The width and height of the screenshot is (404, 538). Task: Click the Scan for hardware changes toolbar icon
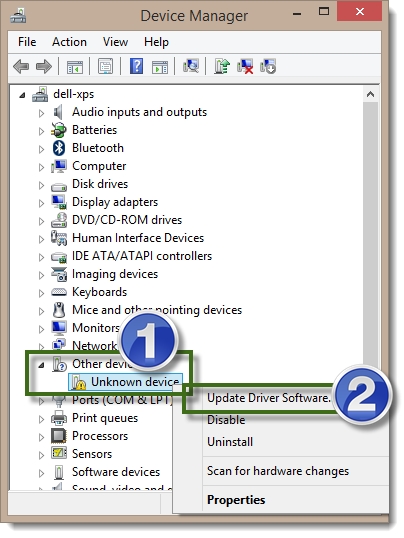coord(191,66)
